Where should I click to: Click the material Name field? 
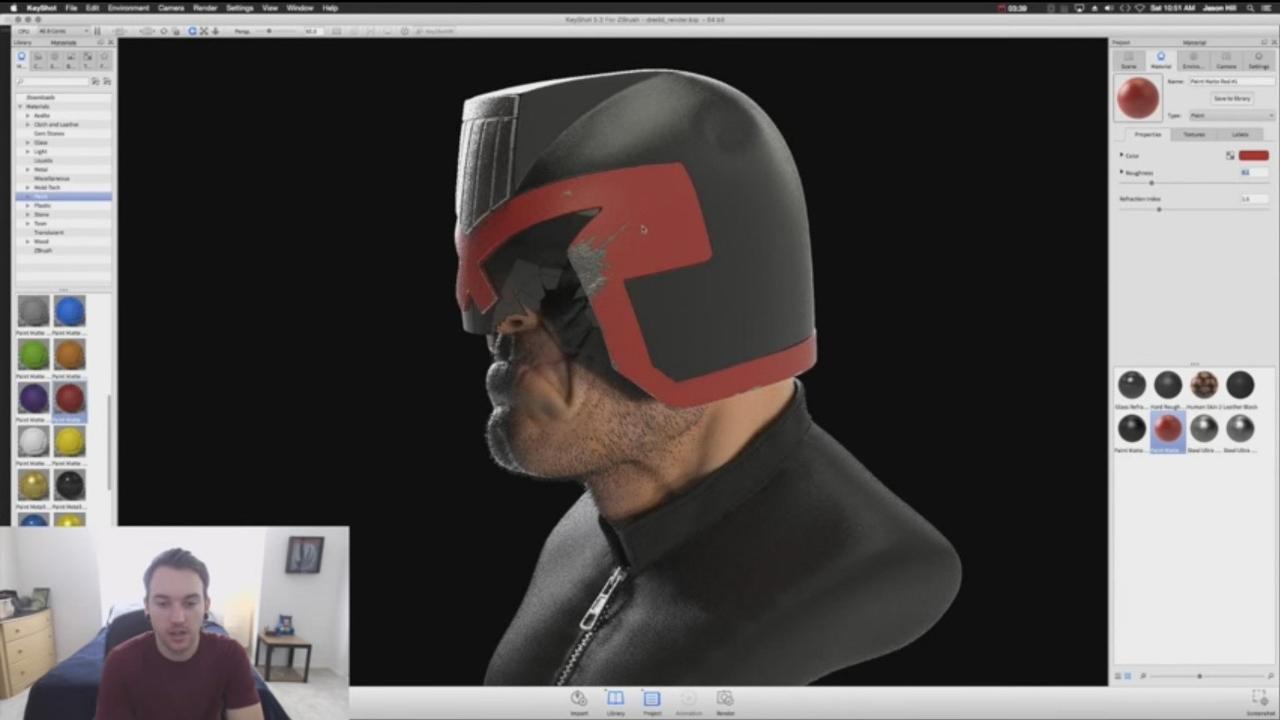1231,81
